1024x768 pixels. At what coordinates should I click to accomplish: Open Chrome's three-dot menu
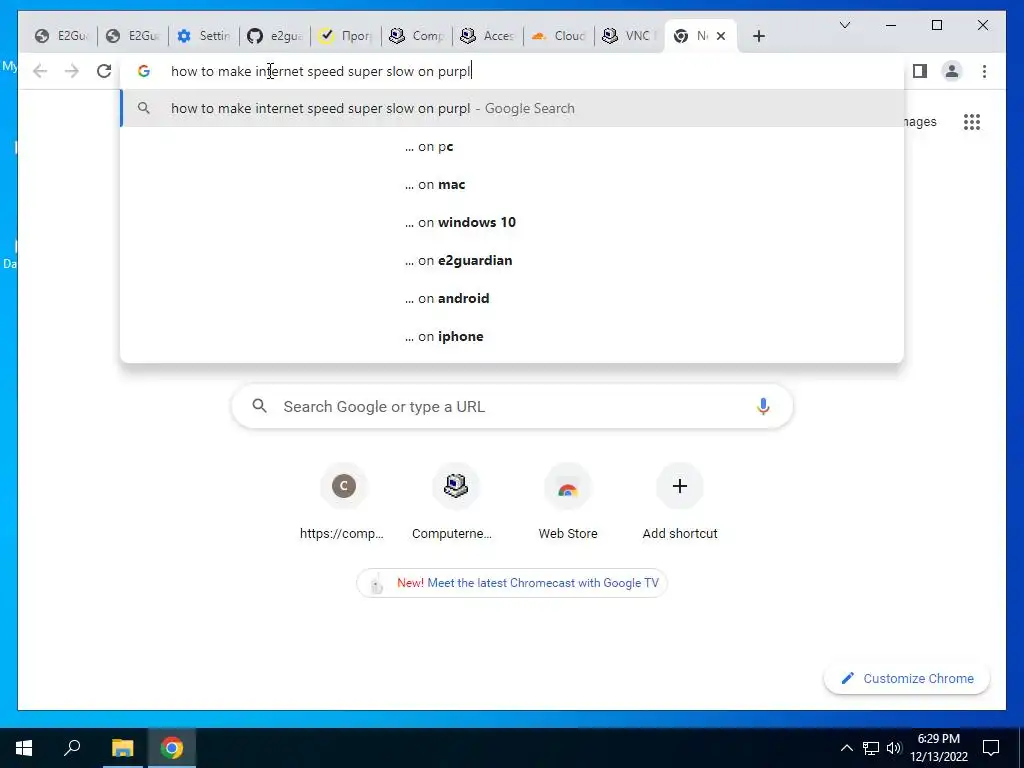(984, 71)
